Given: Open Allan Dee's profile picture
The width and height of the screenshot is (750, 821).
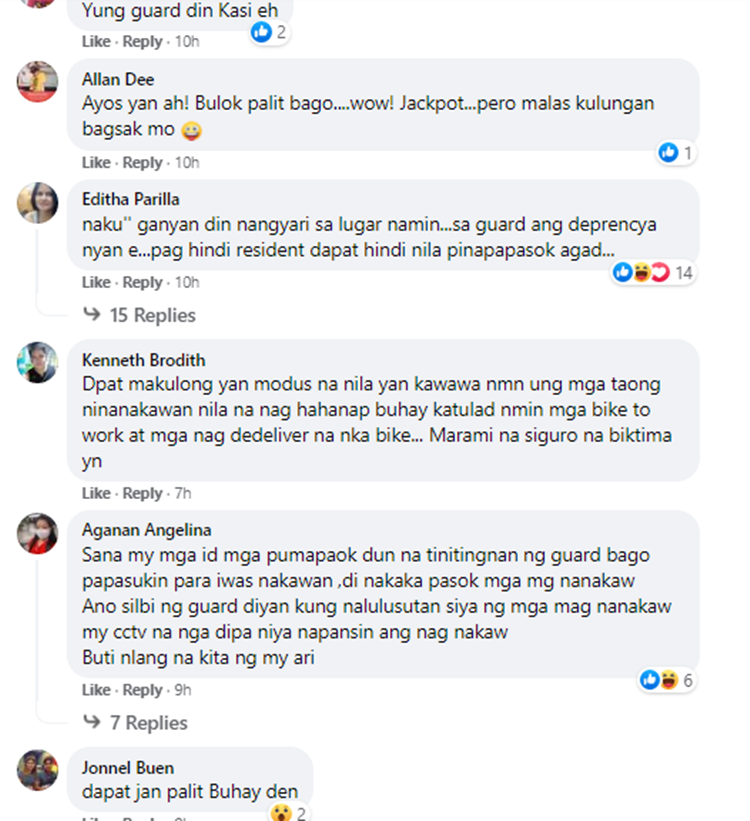Looking at the screenshot, I should pos(37,82).
